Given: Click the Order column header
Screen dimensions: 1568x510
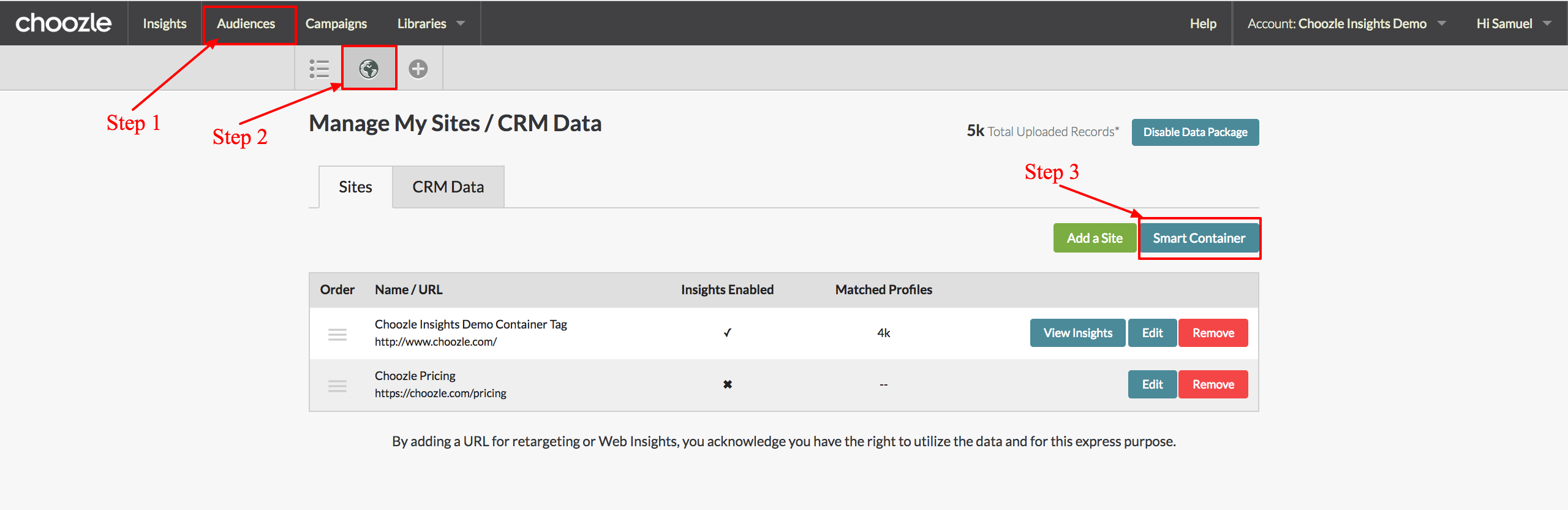Looking at the screenshot, I should coord(337,290).
